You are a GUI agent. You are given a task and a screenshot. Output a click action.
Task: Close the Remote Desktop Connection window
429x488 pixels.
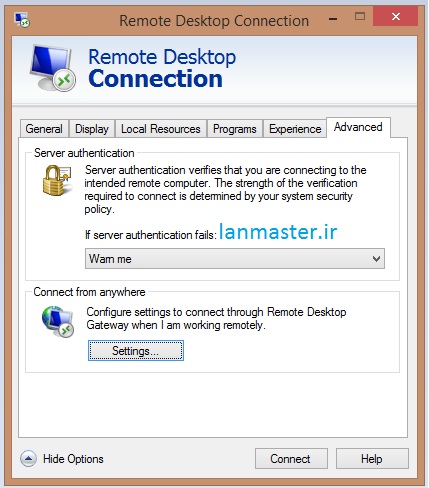[x=396, y=16]
